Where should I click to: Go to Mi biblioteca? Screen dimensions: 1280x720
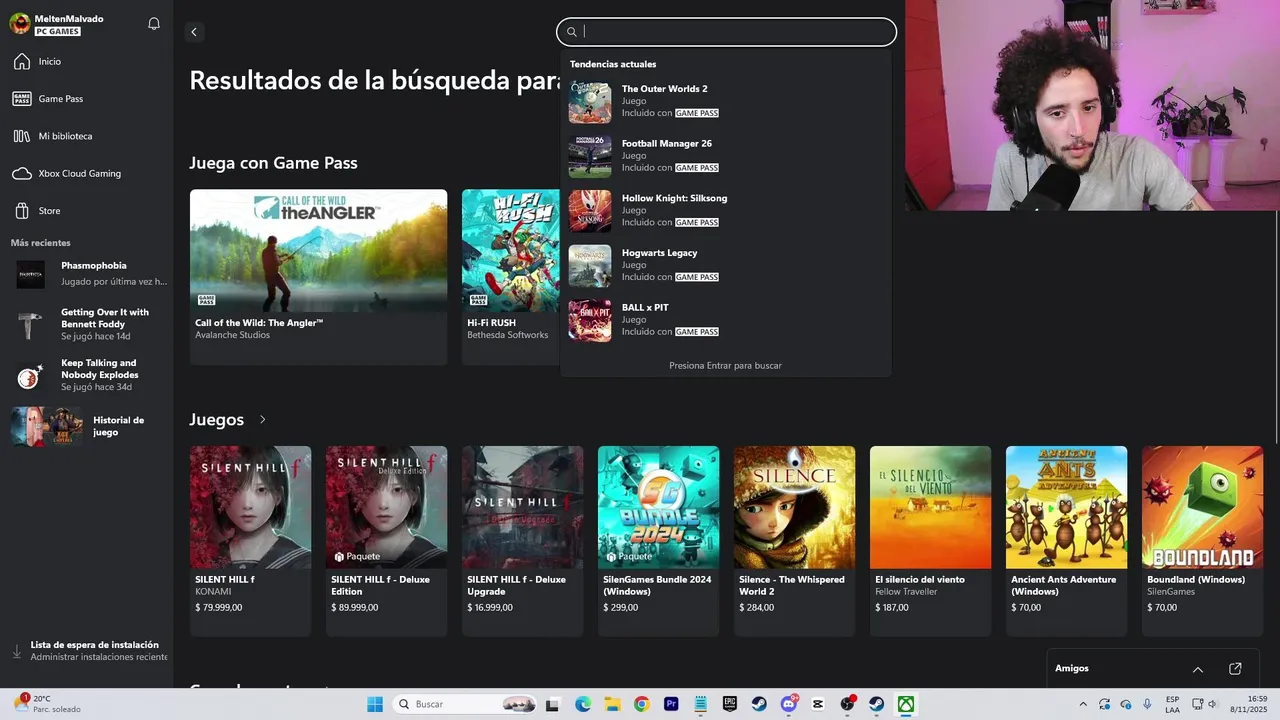click(x=86, y=136)
